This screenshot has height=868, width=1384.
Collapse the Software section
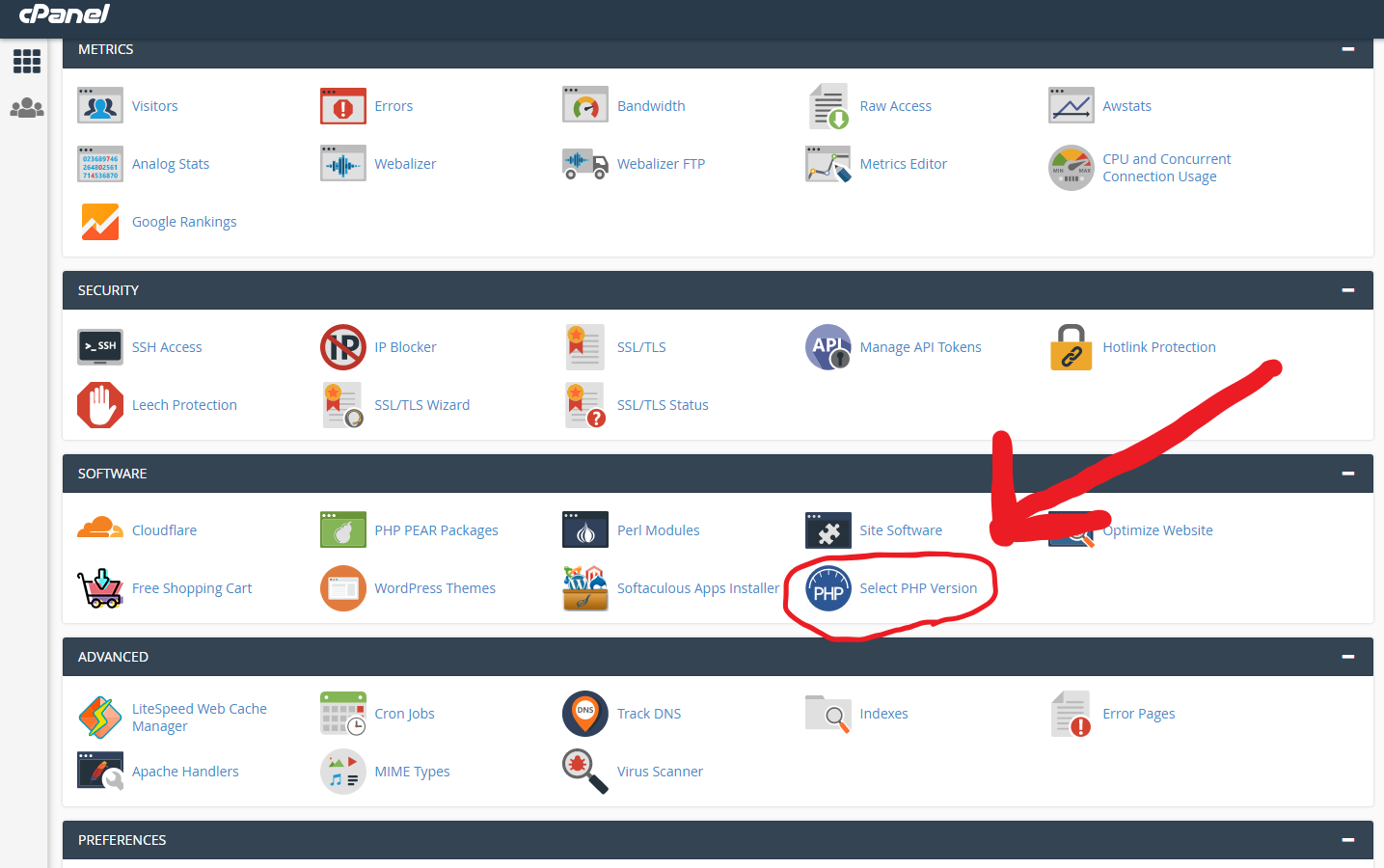pos(1348,474)
